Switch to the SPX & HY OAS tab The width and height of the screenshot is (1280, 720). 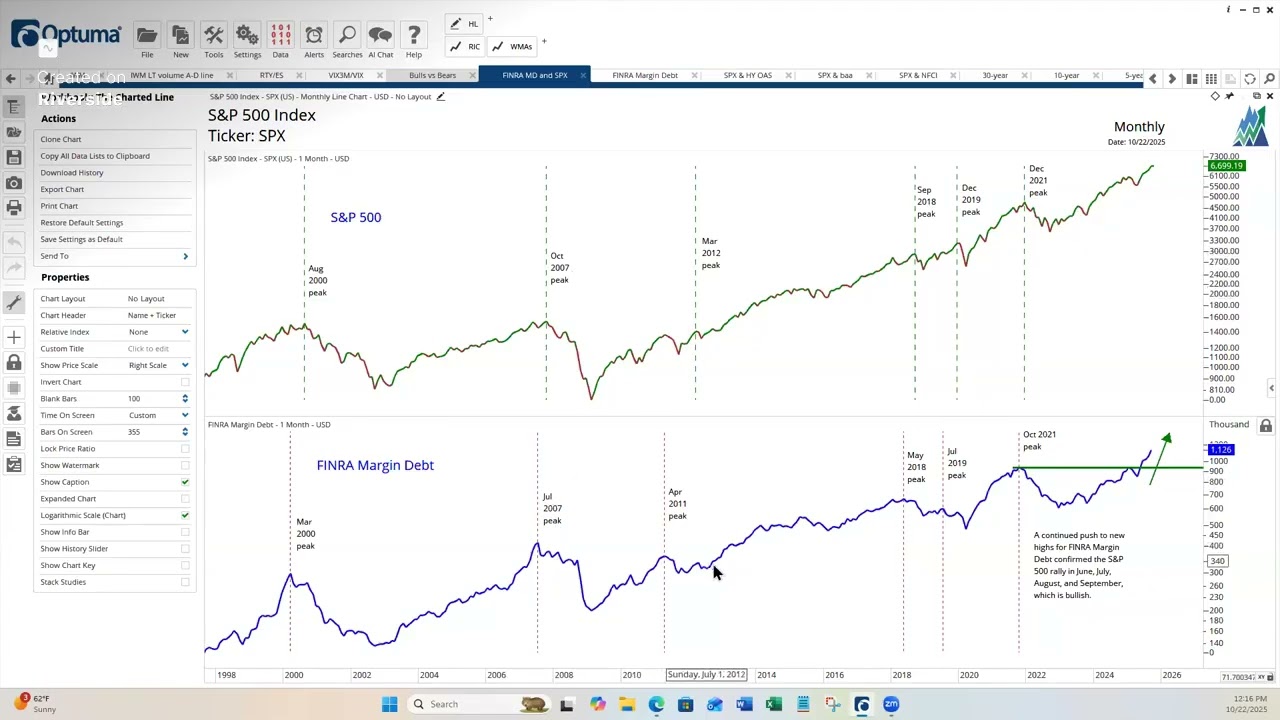(748, 75)
